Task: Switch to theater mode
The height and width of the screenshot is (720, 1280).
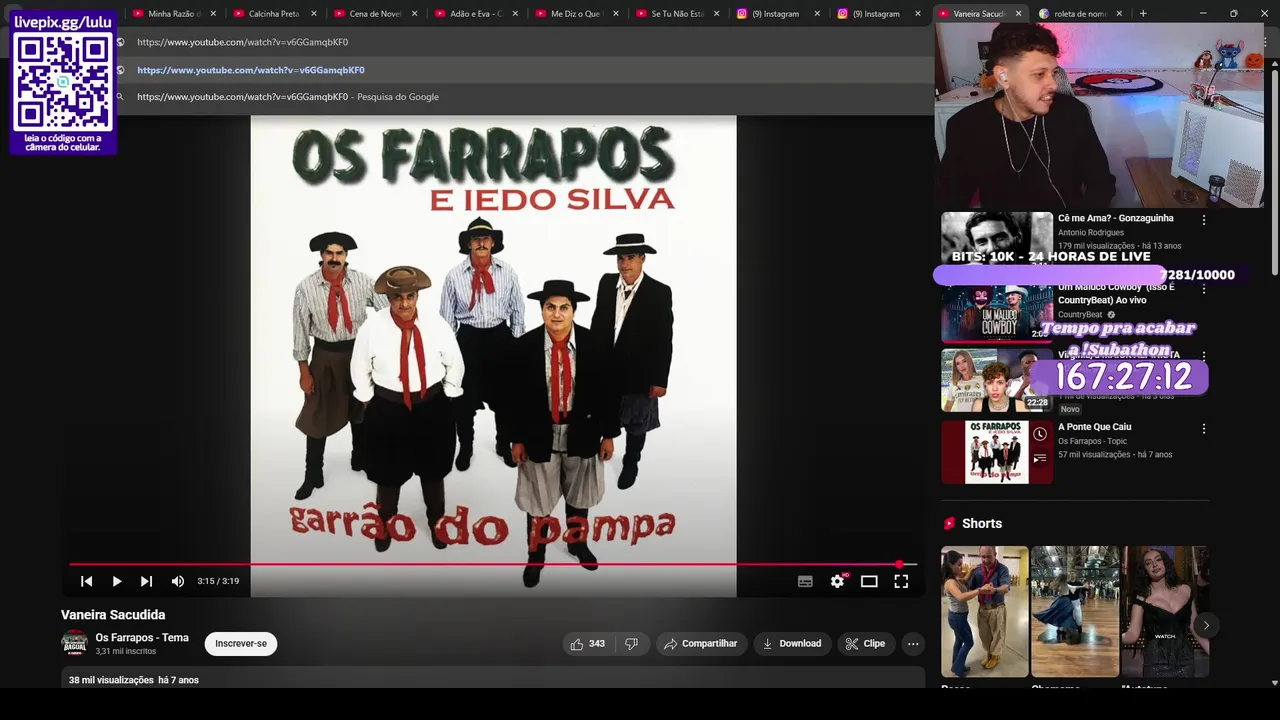Action: click(869, 581)
